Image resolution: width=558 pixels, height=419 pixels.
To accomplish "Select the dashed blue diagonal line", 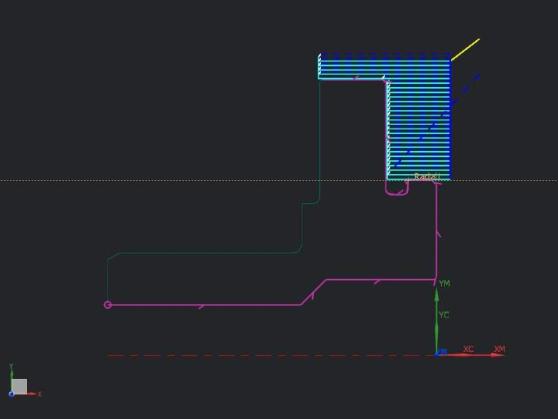I will [x=437, y=121].
